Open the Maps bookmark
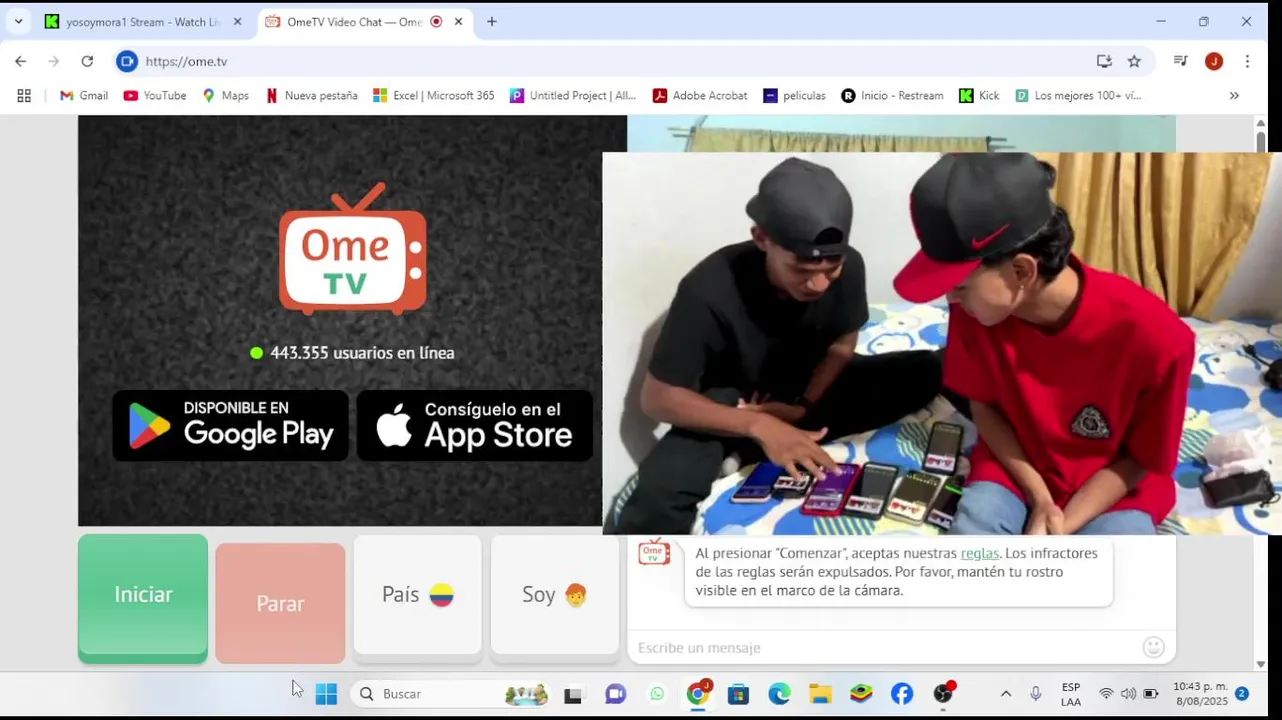1282x720 pixels. (225, 96)
